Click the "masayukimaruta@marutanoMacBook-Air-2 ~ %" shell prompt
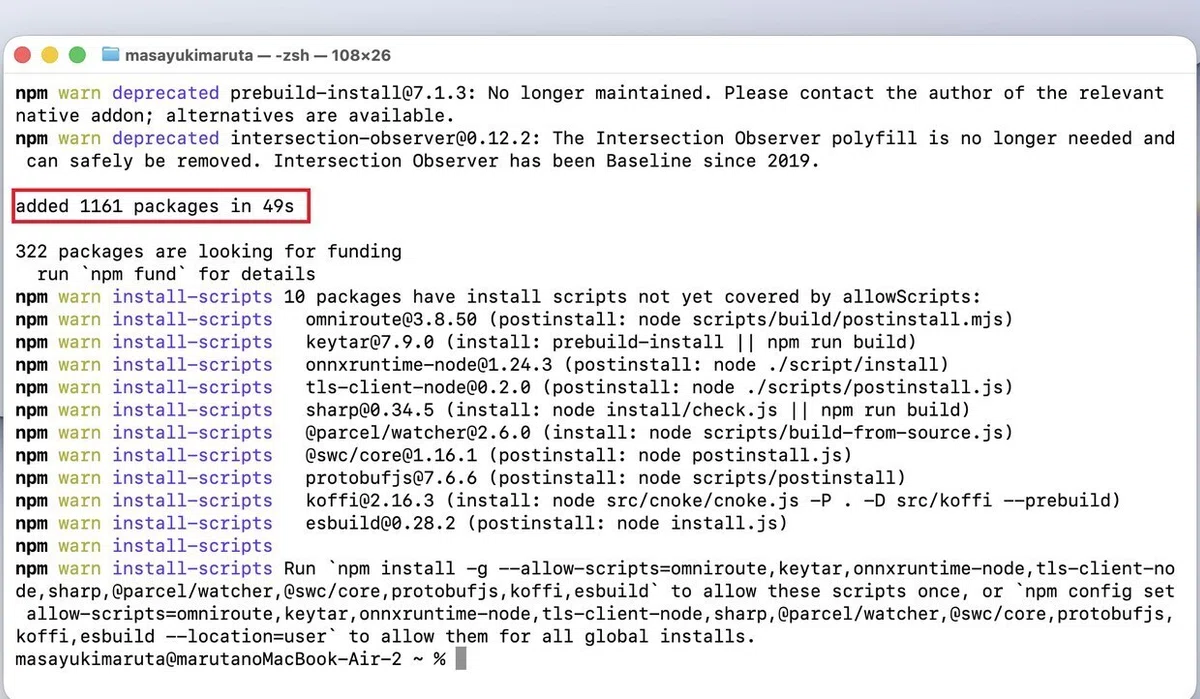 point(231,659)
